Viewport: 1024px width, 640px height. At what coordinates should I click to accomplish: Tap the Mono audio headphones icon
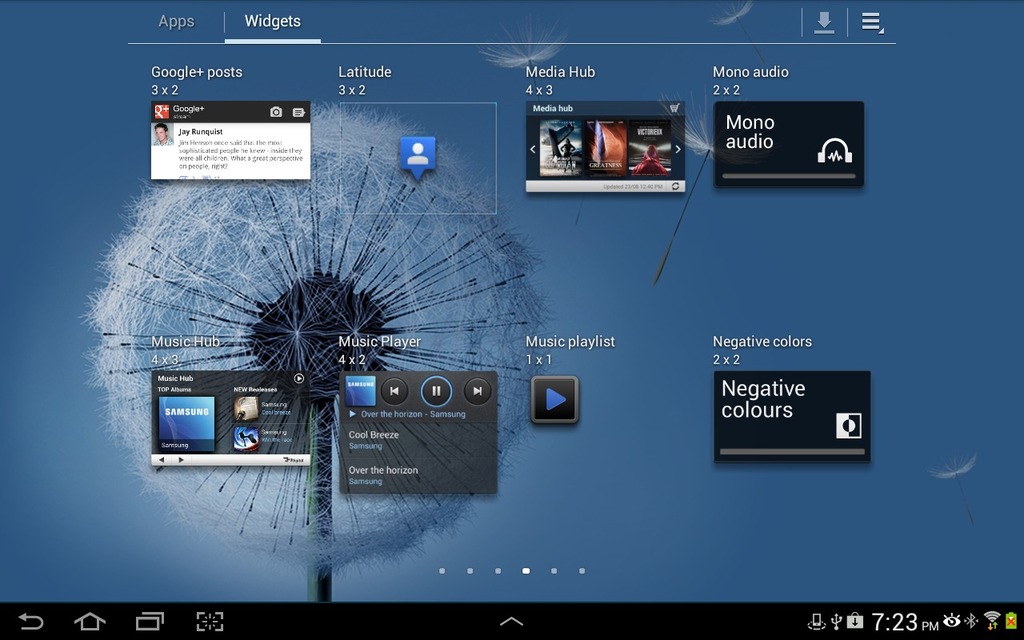[835, 151]
